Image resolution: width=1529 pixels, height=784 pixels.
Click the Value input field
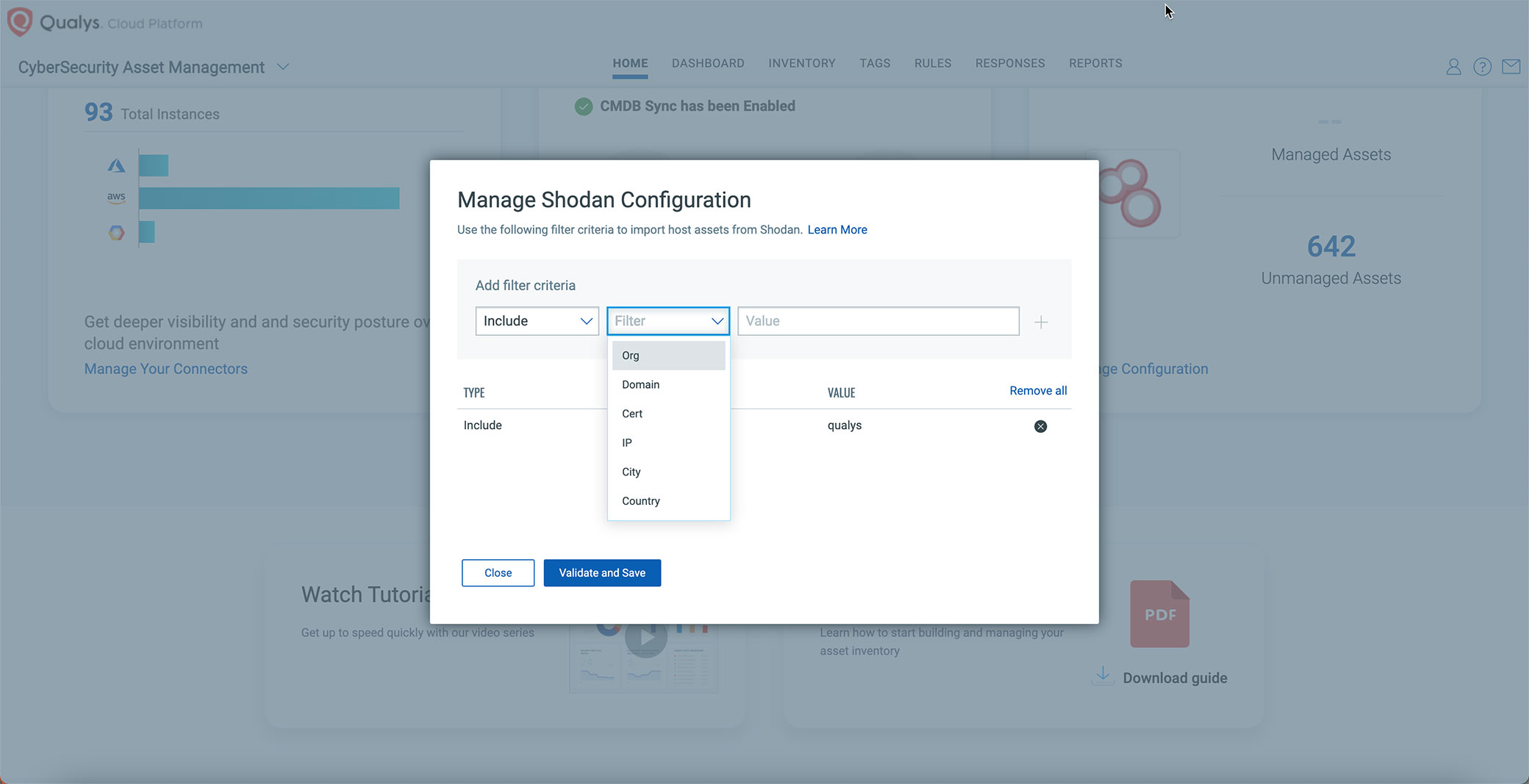coord(878,321)
